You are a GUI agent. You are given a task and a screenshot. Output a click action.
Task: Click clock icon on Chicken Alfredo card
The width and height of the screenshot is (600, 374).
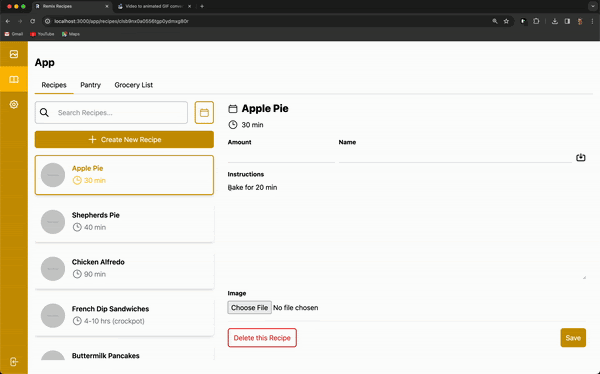[77, 274]
